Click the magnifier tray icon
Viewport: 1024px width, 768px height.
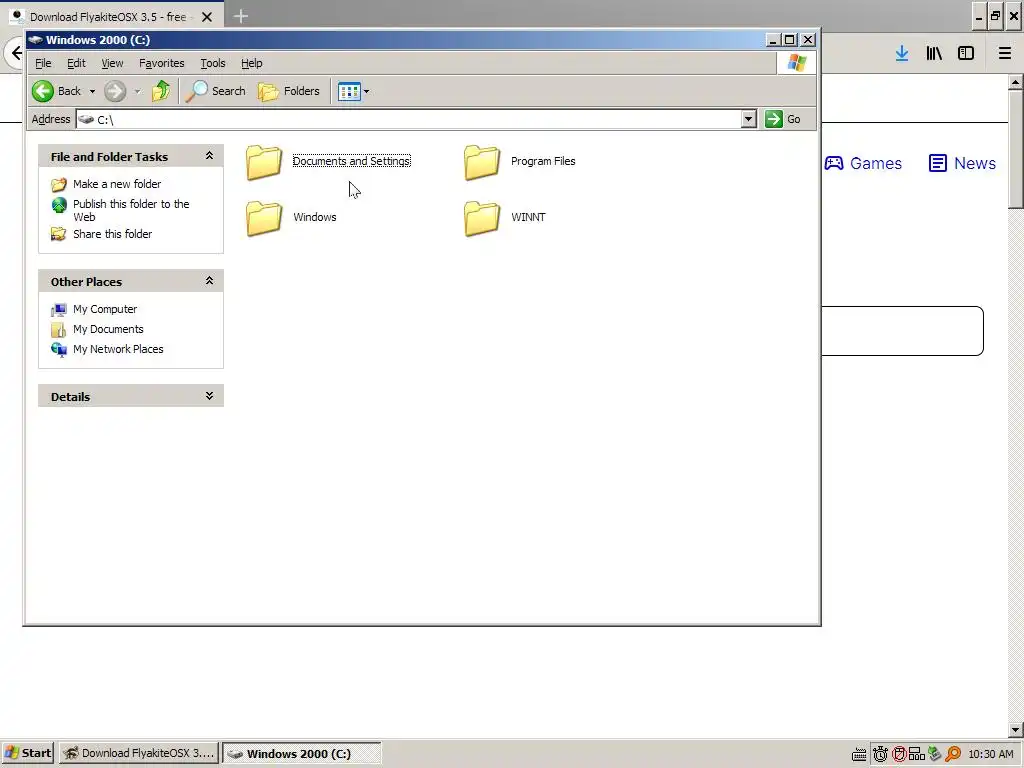point(953,754)
